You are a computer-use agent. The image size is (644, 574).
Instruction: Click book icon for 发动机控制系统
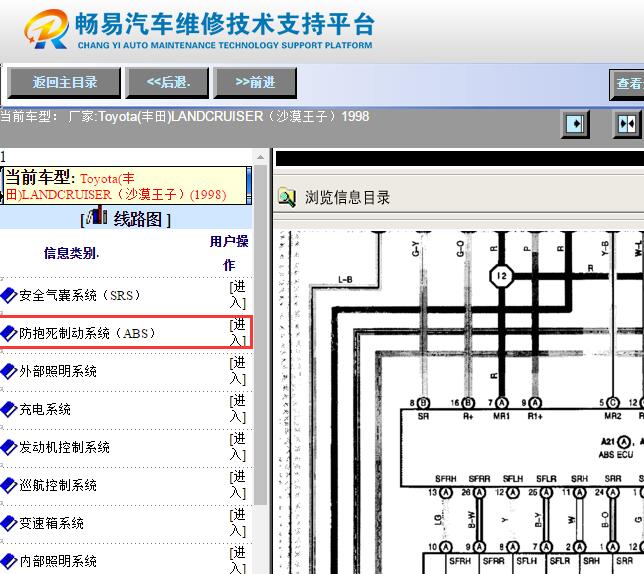pyautogui.click(x=8, y=447)
